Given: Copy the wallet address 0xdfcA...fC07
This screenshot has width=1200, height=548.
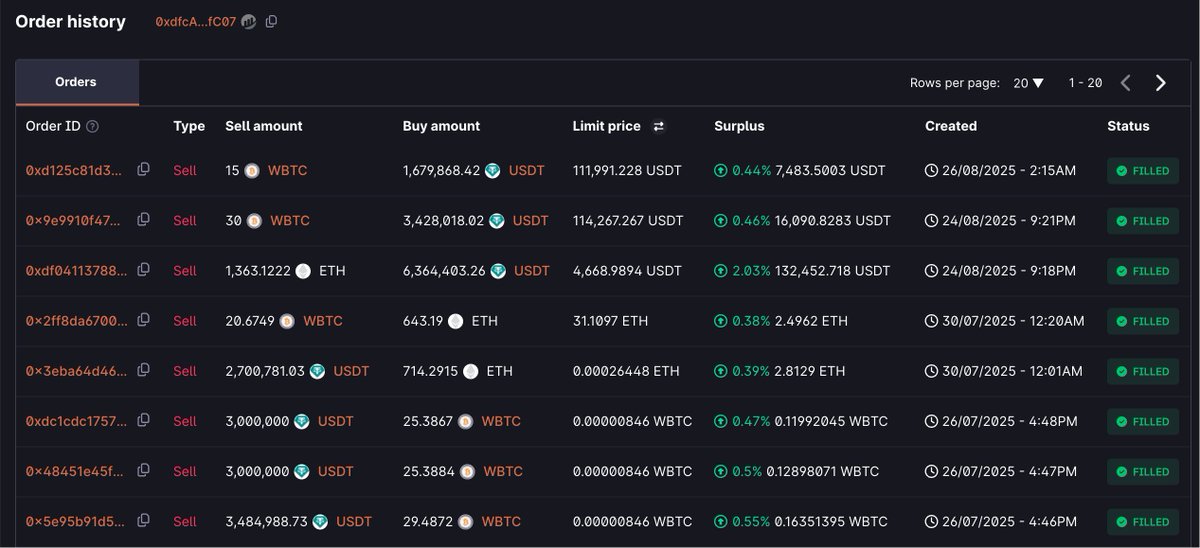Looking at the screenshot, I should click(272, 22).
